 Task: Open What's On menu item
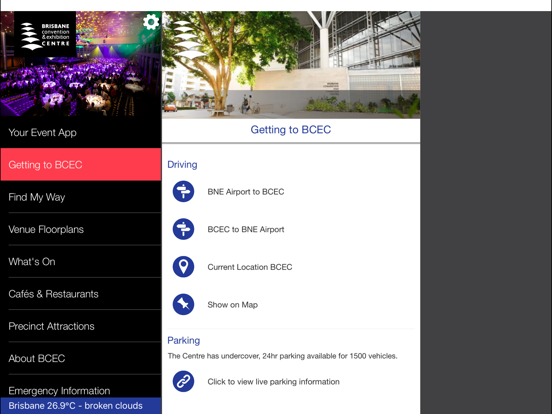pos(81,262)
